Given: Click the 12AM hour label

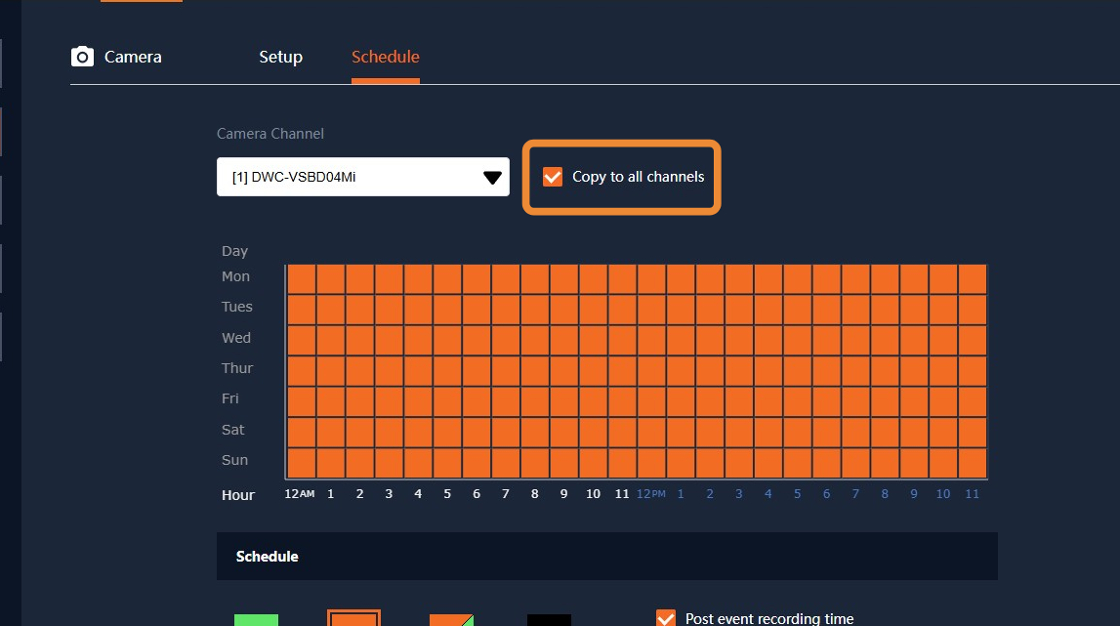Looking at the screenshot, I should tap(299, 494).
